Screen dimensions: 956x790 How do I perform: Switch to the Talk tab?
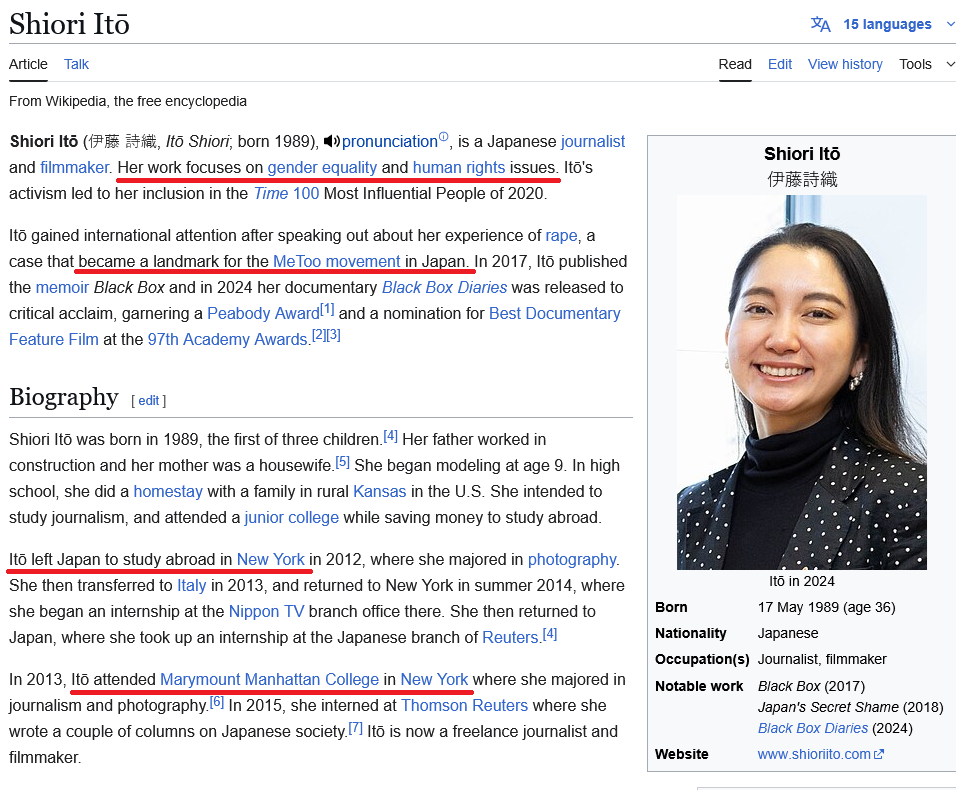pos(76,64)
